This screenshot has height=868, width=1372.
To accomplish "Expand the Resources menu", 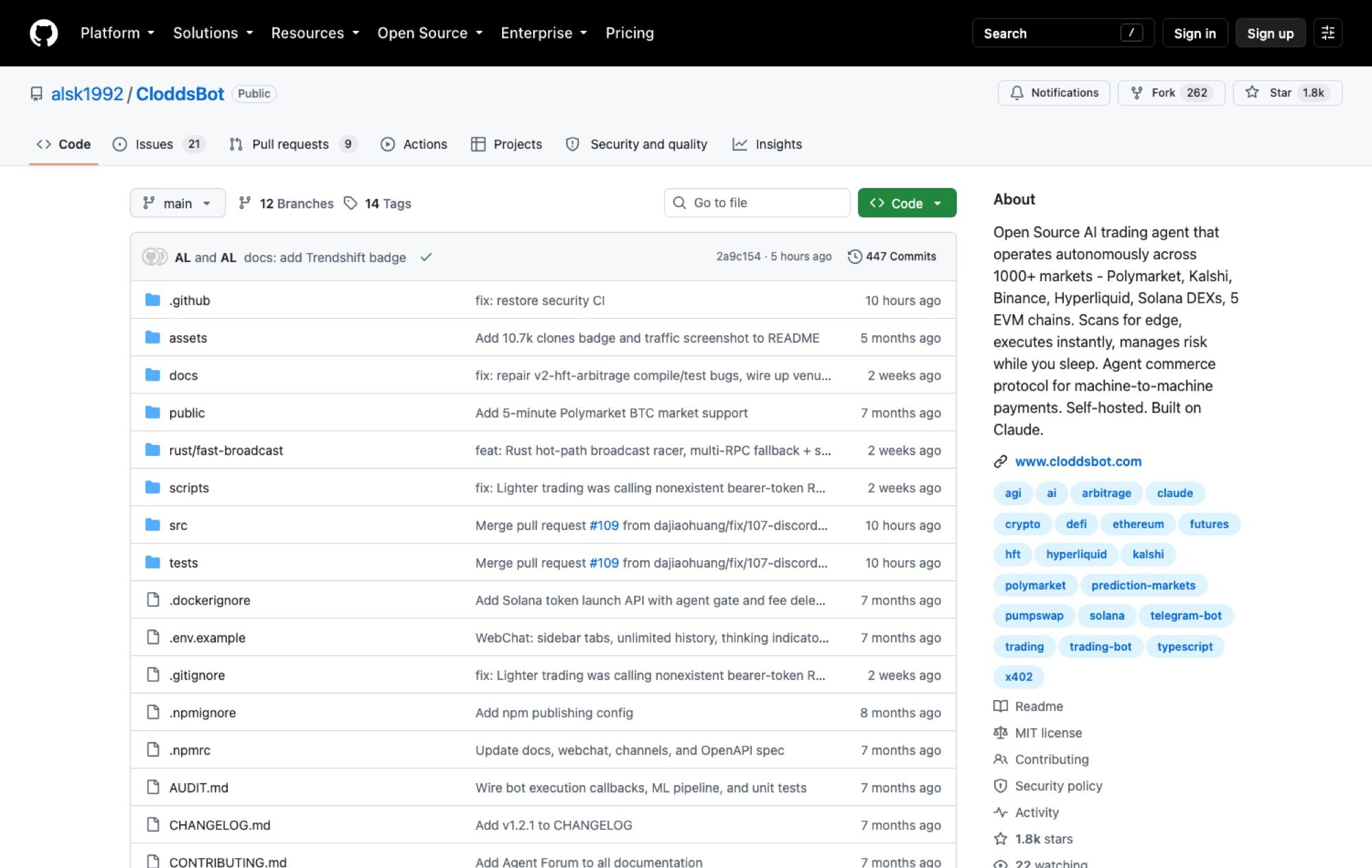I will (x=315, y=33).
